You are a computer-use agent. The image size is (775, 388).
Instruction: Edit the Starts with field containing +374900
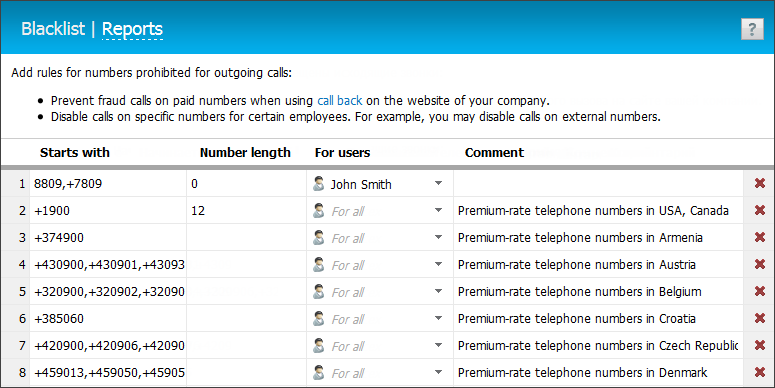tap(108, 237)
